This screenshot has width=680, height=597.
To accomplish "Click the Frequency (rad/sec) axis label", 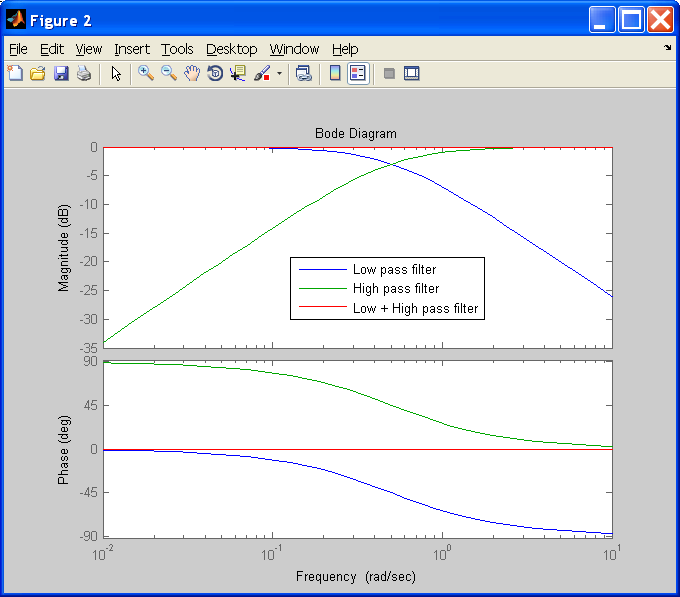I will pyautogui.click(x=356, y=577).
